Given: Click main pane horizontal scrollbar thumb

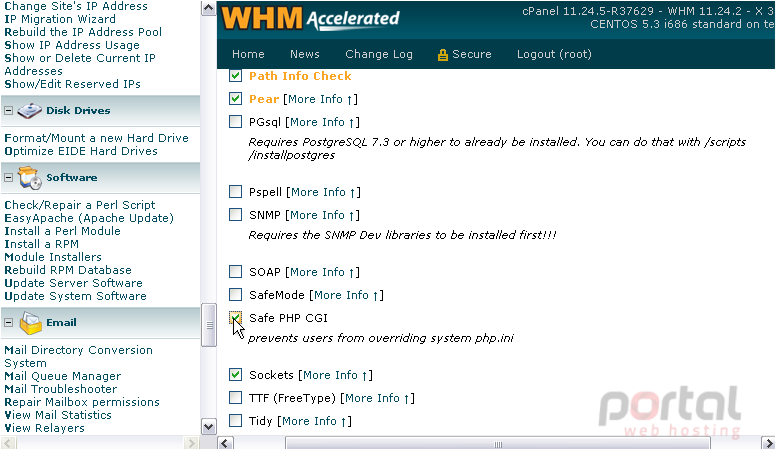Looking at the screenshot, I should click(498, 444).
